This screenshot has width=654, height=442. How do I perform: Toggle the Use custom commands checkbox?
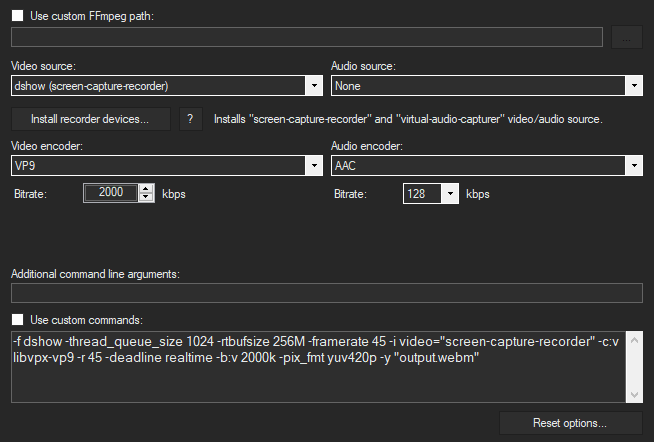(18, 319)
